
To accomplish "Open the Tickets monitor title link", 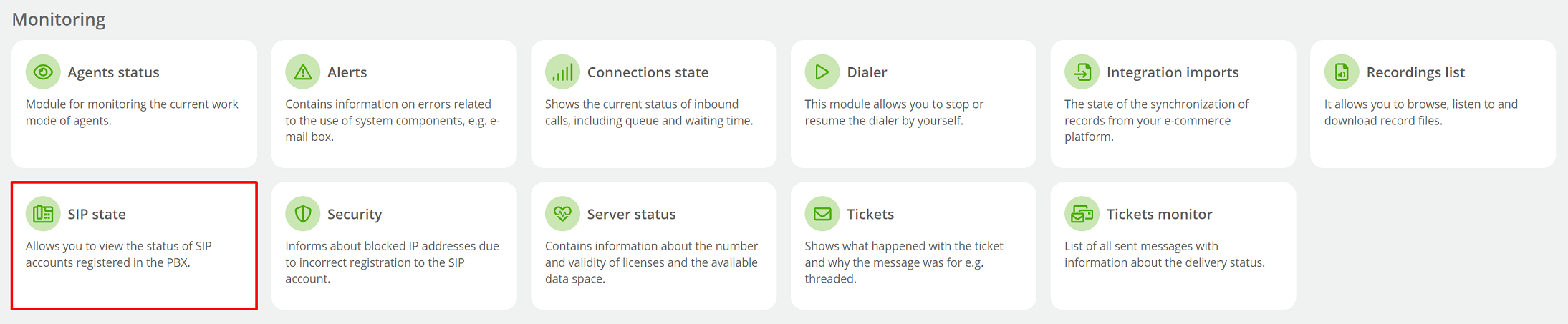I will click(1159, 214).
